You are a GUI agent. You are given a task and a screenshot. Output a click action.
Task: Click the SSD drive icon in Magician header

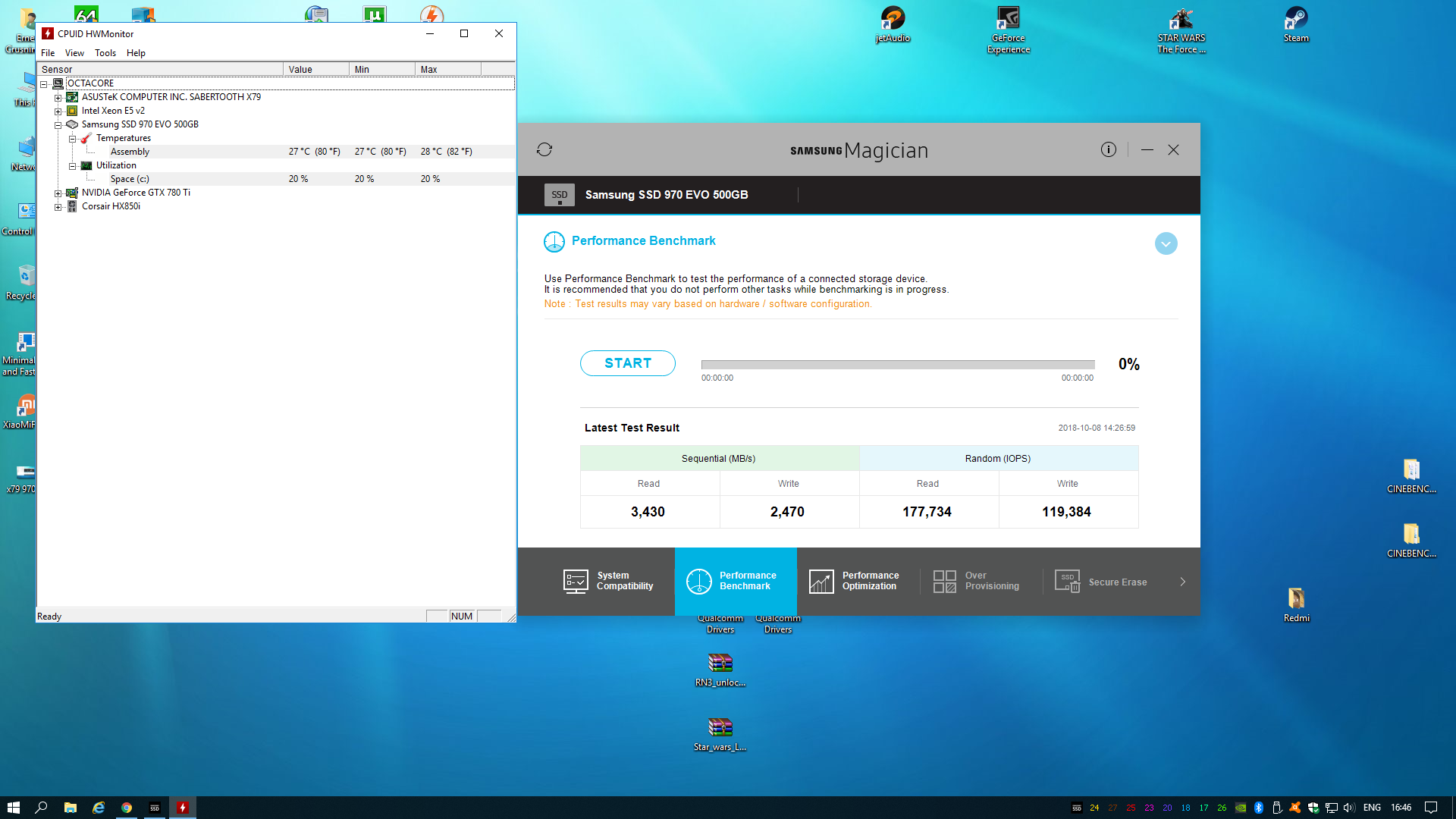(x=560, y=195)
